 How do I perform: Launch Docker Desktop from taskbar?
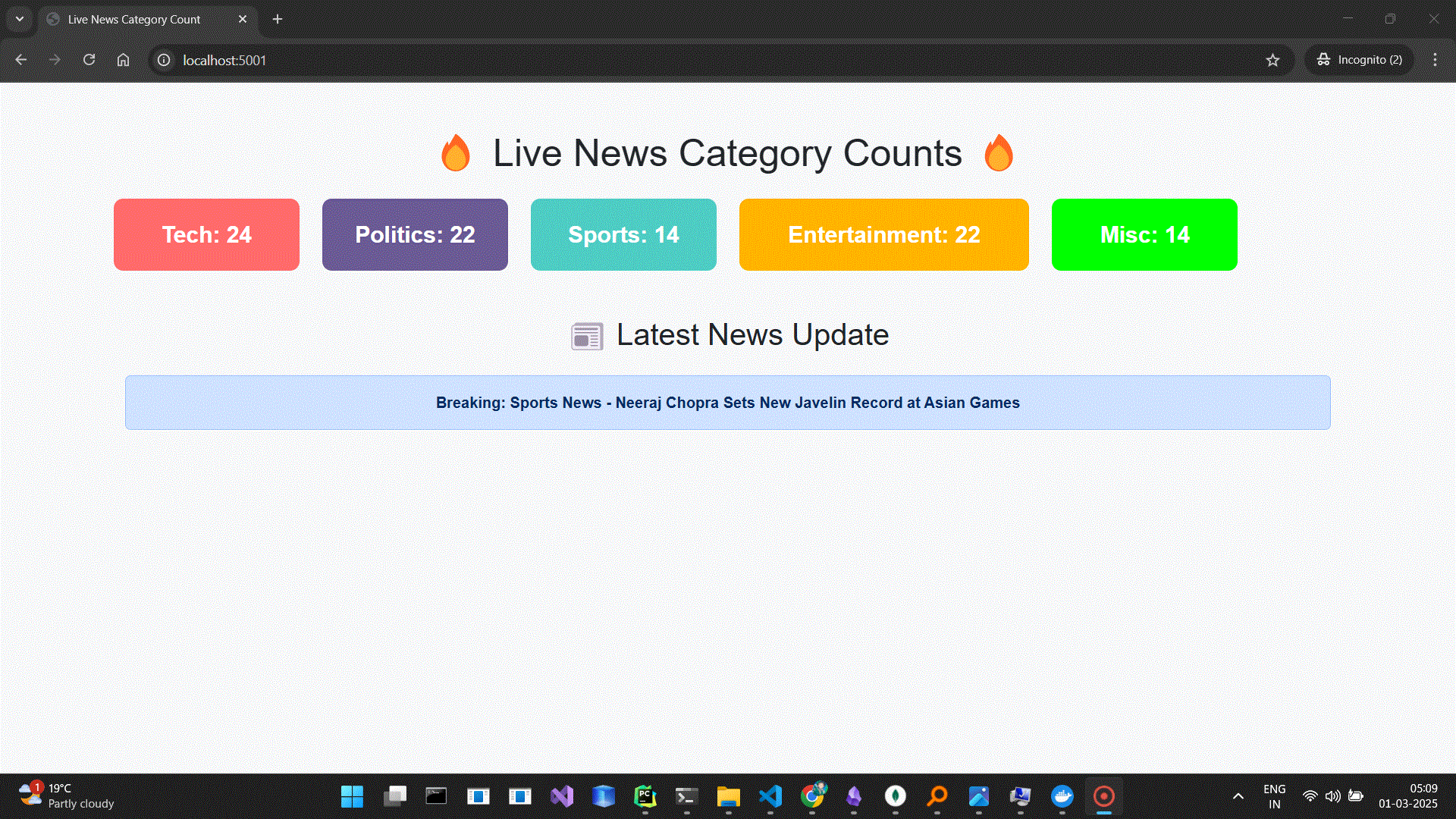click(1062, 796)
